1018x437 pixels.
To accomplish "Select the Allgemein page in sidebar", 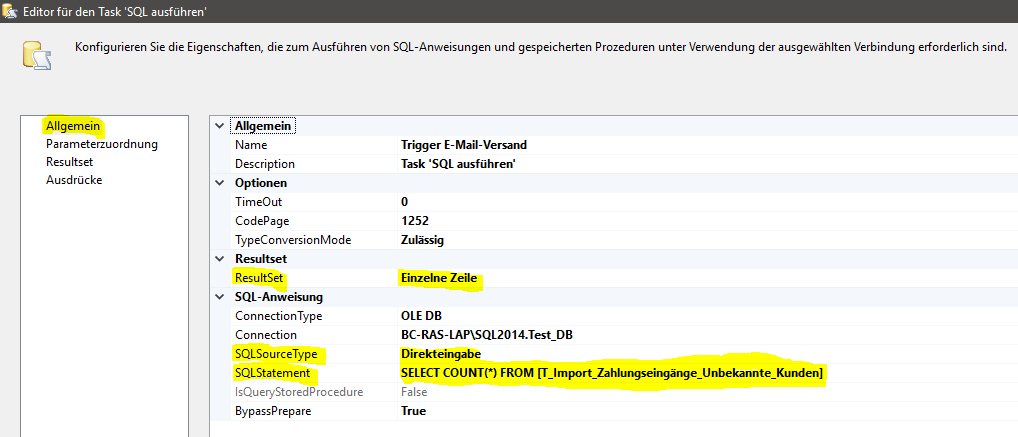I will tap(74, 126).
